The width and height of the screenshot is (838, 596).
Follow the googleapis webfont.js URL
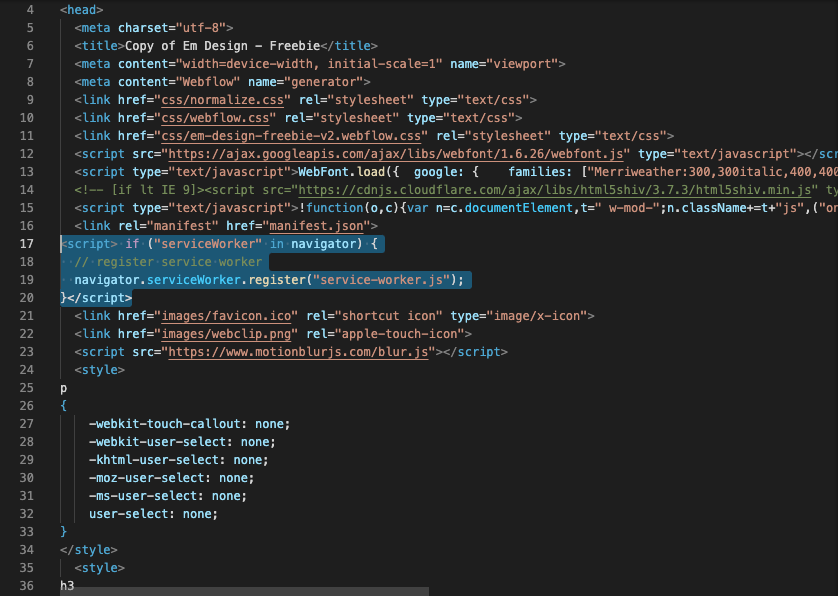pyautogui.click(x=395, y=154)
